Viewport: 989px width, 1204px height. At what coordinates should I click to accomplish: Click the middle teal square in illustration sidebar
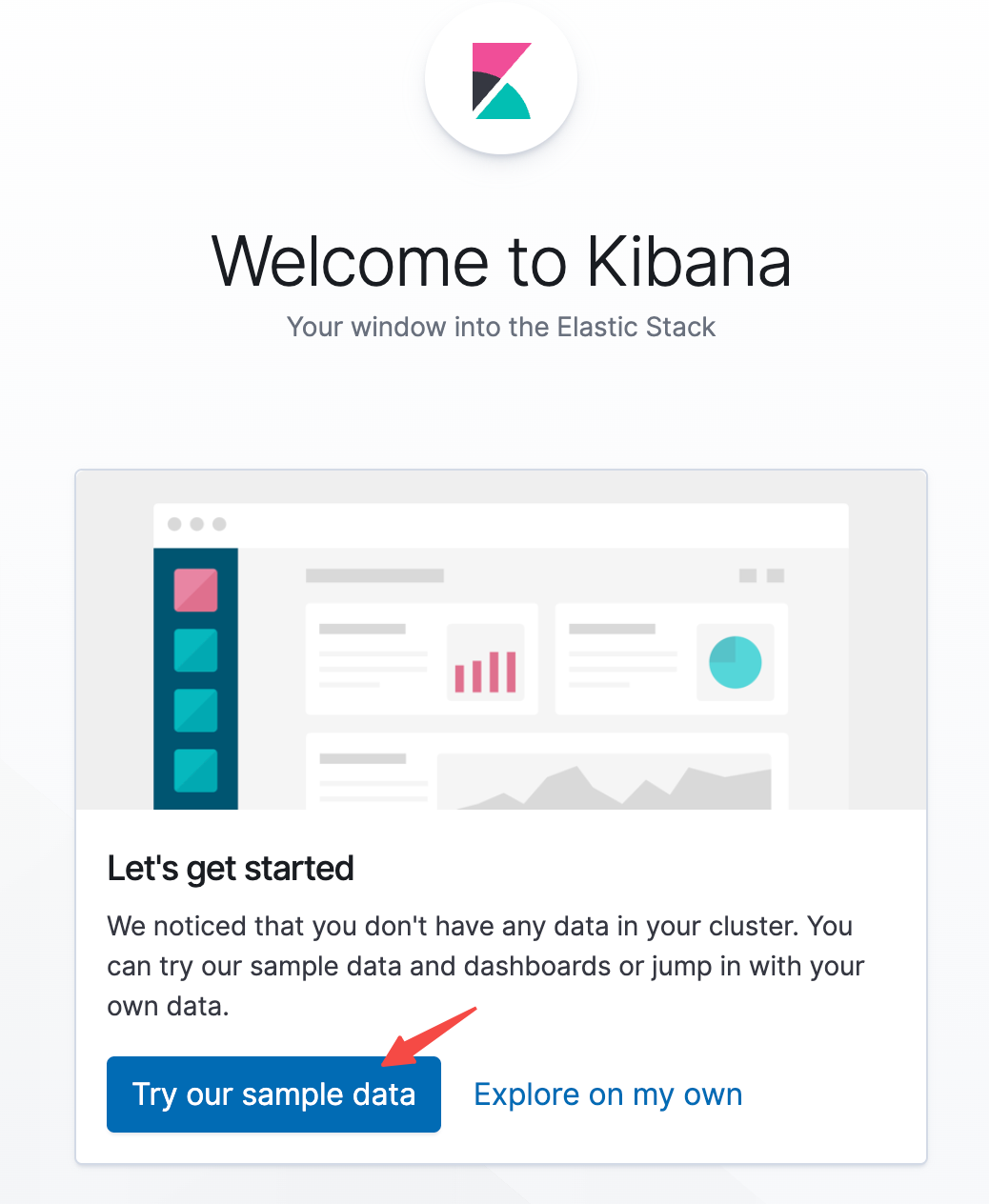tap(195, 711)
